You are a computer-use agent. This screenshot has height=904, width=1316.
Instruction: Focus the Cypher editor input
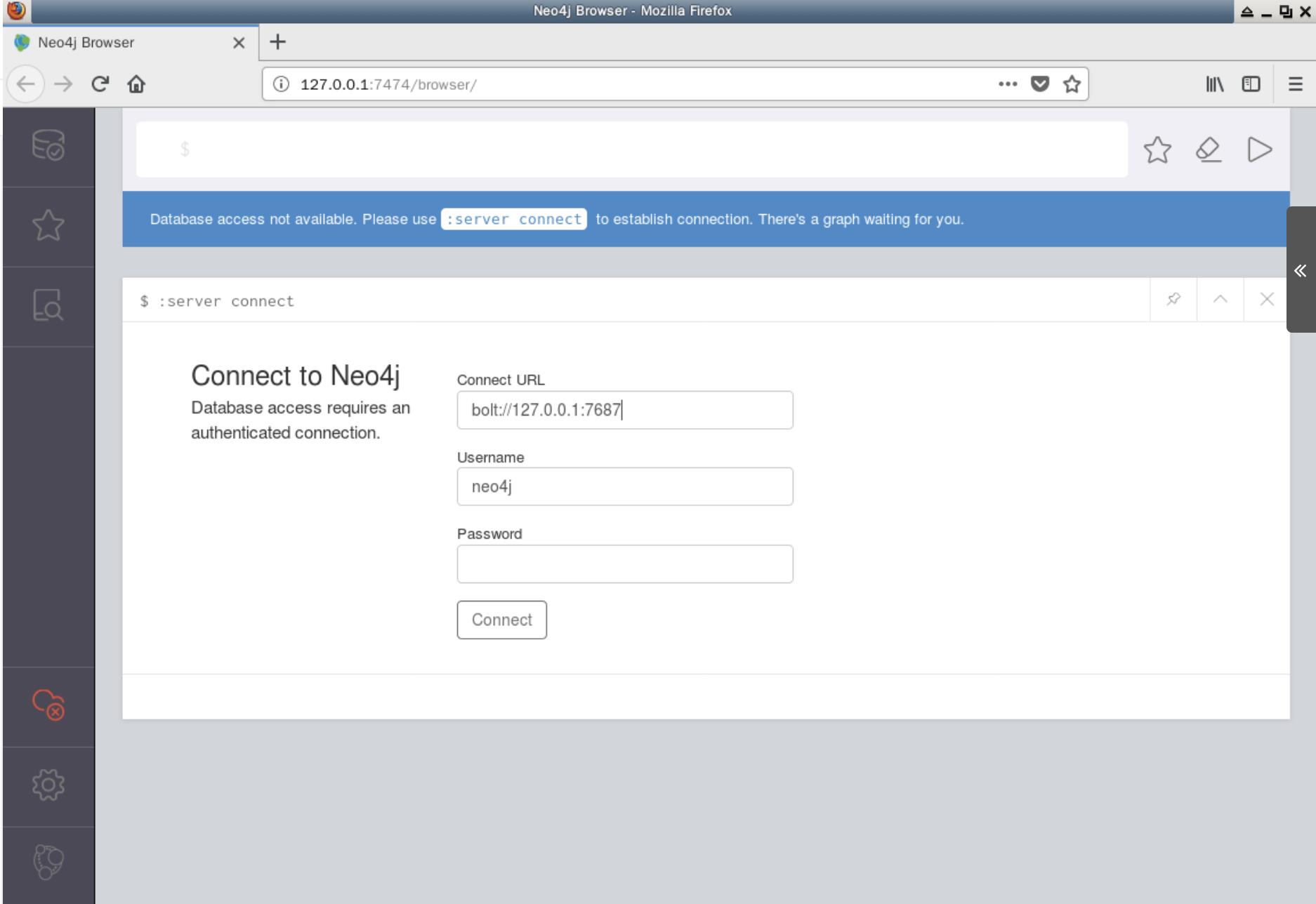click(x=632, y=149)
